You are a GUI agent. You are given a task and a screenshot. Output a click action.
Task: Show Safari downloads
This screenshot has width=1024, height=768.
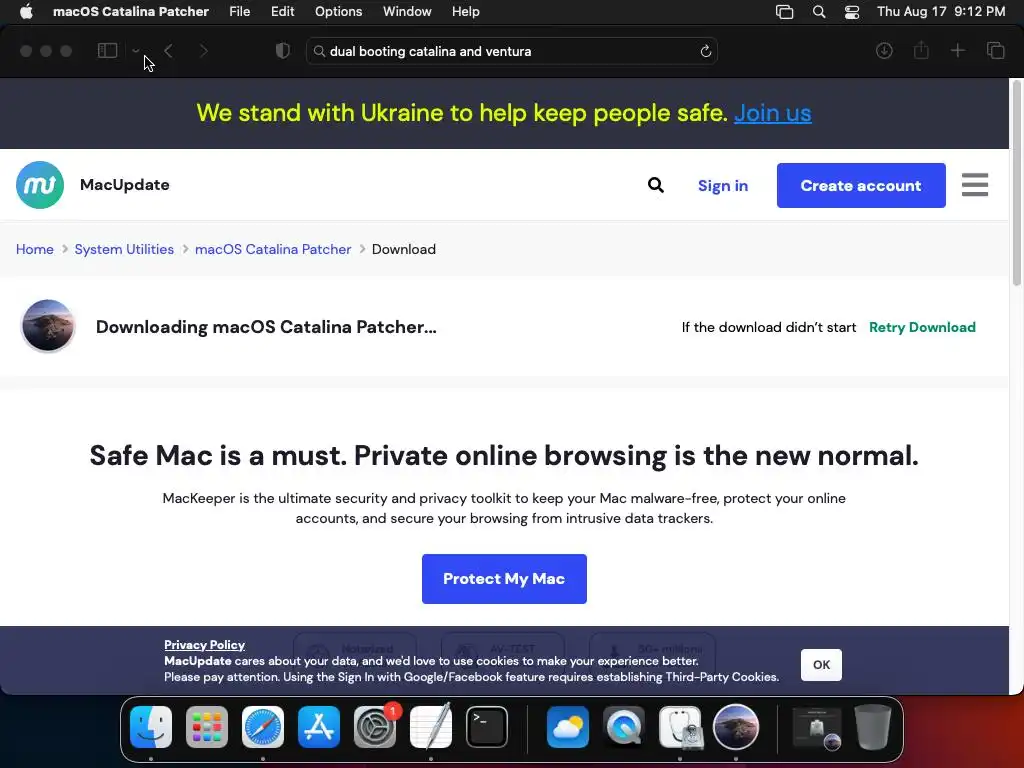[x=884, y=51]
